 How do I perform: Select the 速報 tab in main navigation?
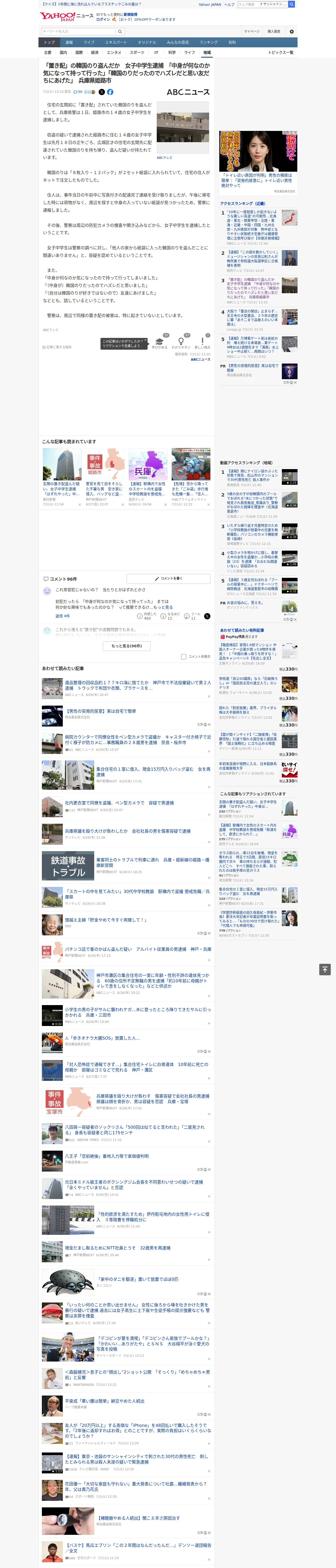tap(69, 43)
